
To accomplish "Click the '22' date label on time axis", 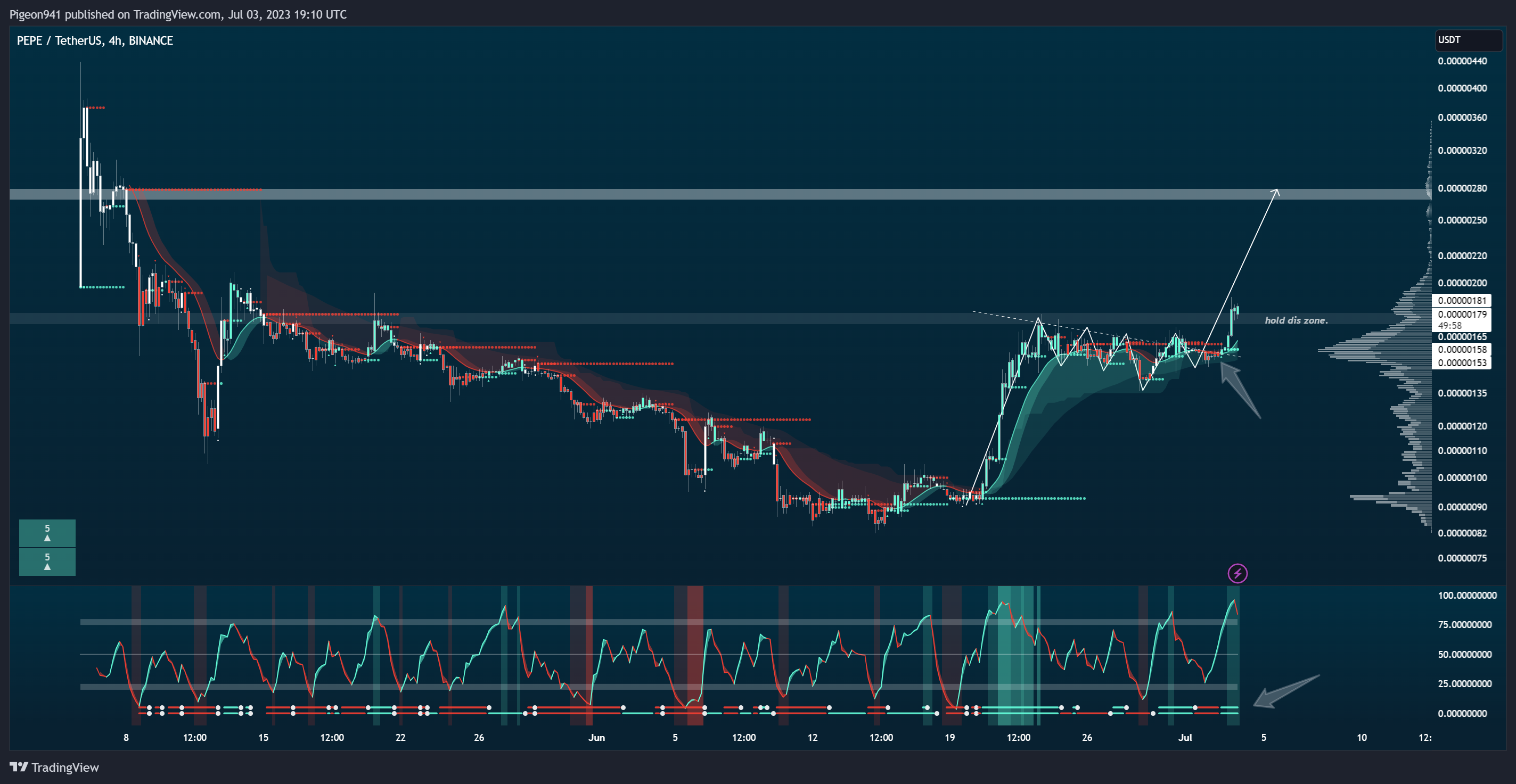I will click(400, 738).
